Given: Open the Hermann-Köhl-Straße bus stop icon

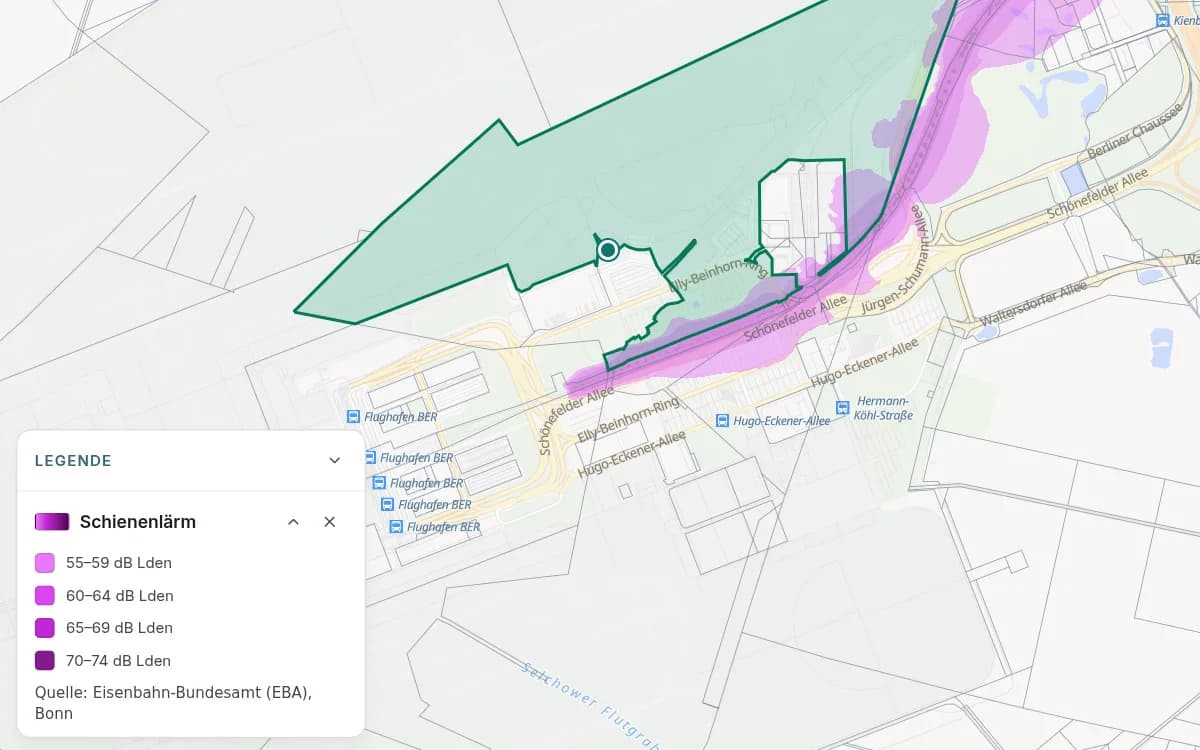Looking at the screenshot, I should click(843, 407).
